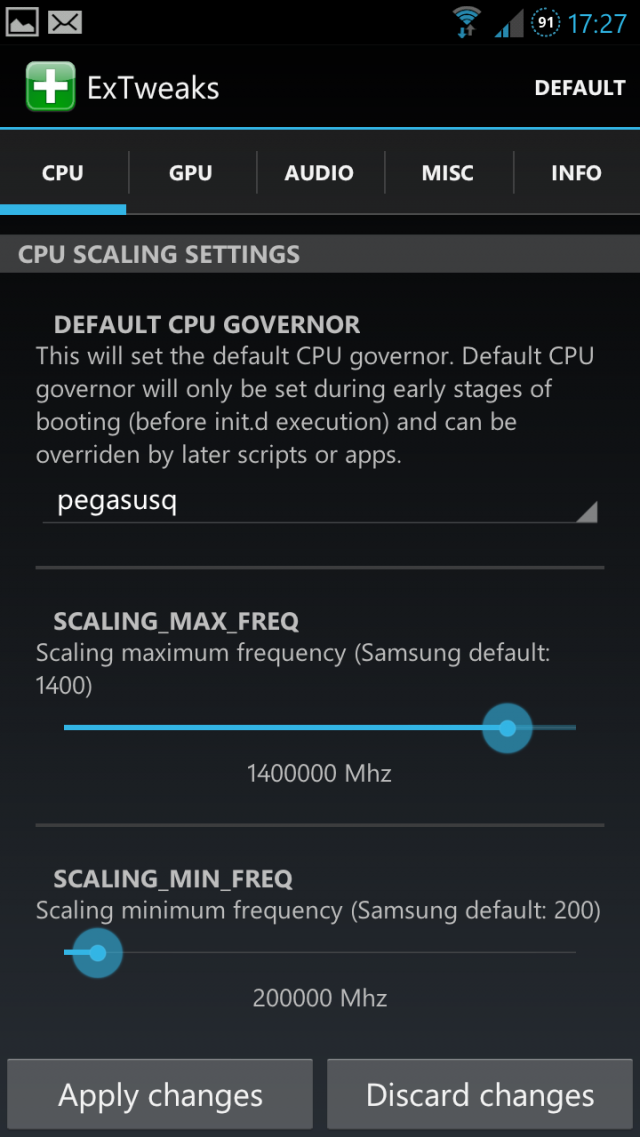This screenshot has width=640, height=1138.
Task: Open the INFO tab
Action: tap(576, 173)
